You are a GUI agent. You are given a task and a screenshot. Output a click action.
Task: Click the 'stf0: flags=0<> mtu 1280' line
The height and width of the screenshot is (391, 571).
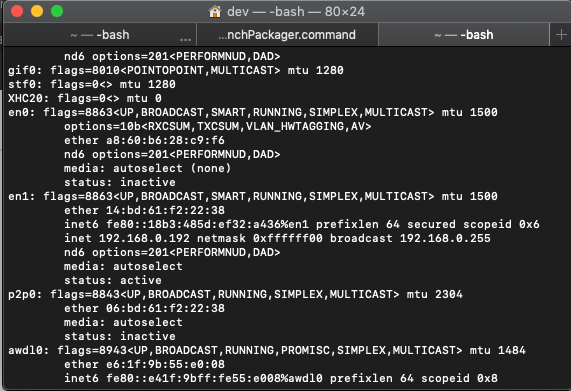[x=92, y=84]
